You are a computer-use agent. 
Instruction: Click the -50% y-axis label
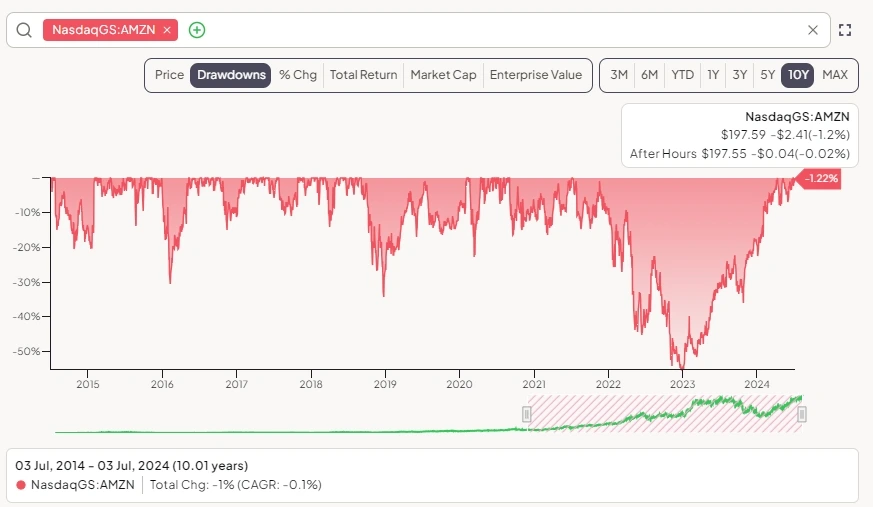tap(25, 352)
